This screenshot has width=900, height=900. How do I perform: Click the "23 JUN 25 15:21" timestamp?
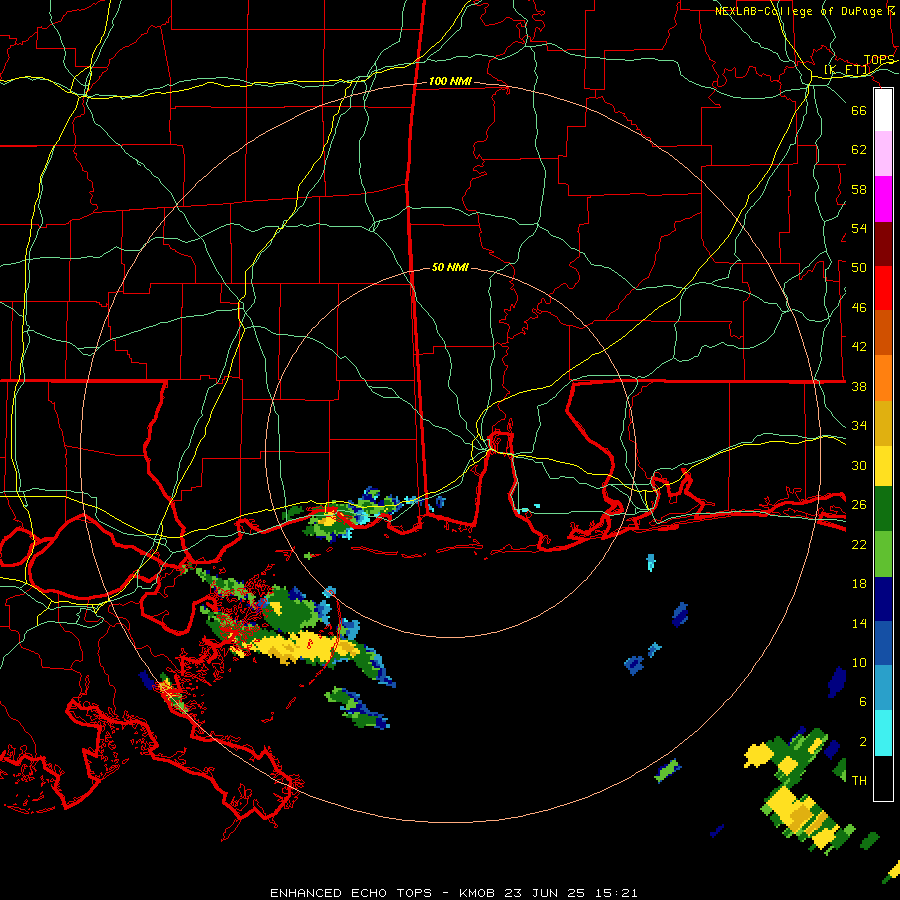(571, 893)
